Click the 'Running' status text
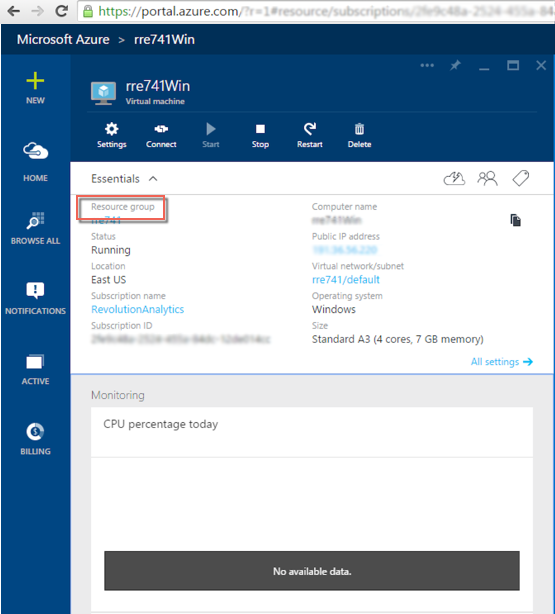The width and height of the screenshot is (555, 614). [x=111, y=250]
